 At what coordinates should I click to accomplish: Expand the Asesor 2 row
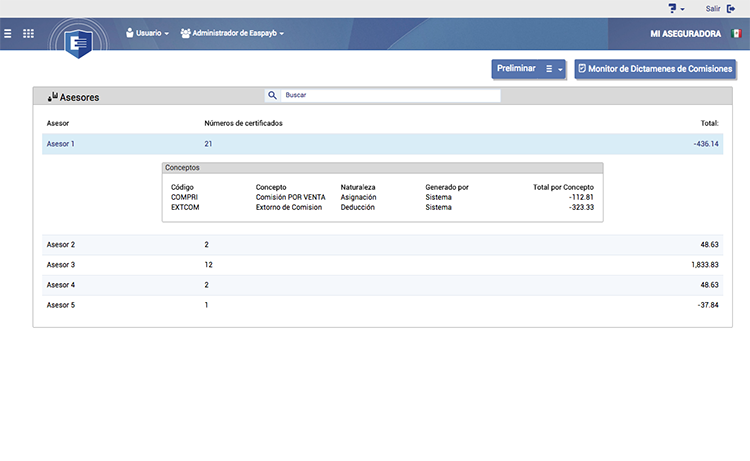382,244
